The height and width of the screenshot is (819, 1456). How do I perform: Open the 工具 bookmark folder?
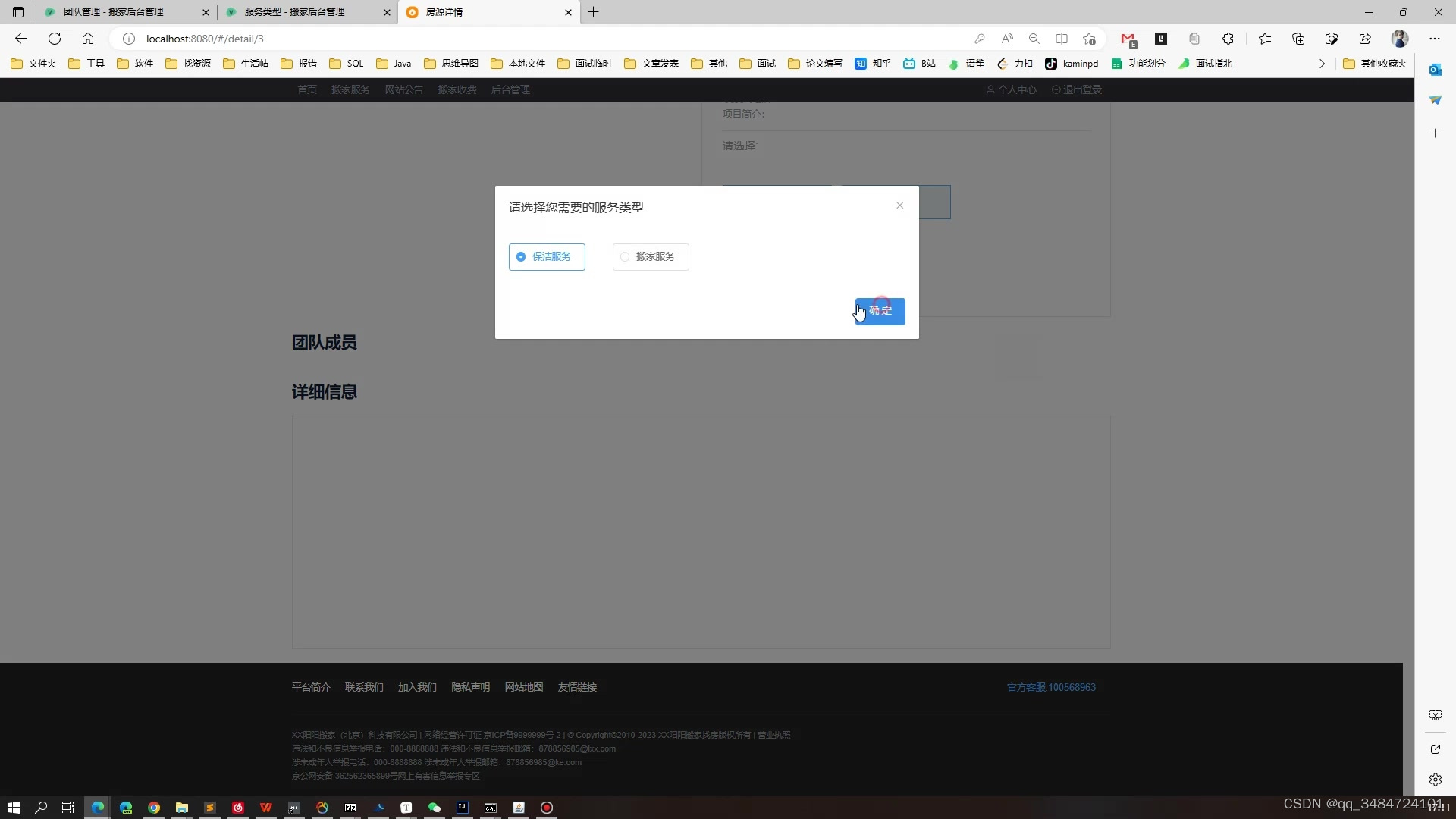pos(86,64)
